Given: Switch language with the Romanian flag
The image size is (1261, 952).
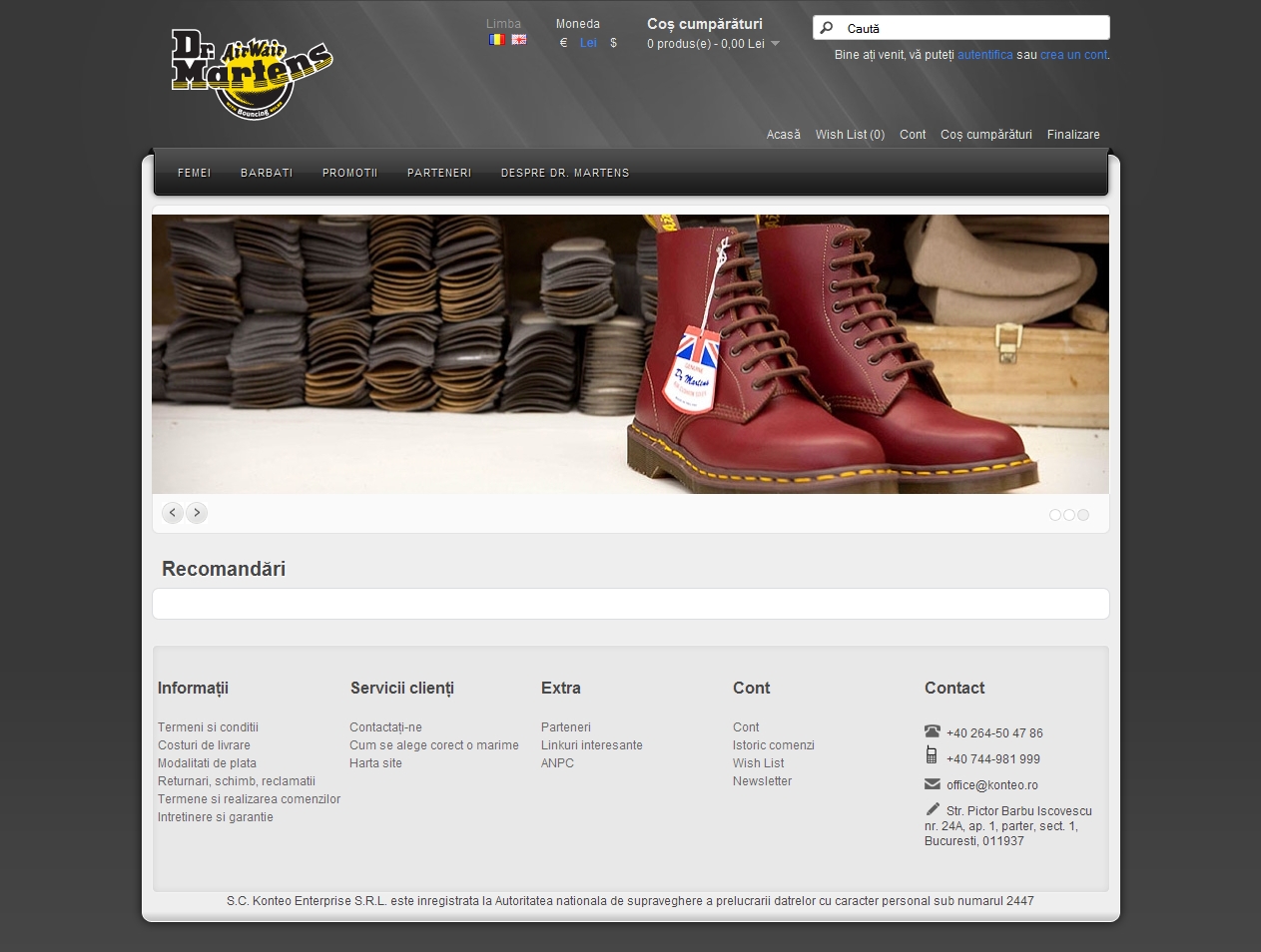Looking at the screenshot, I should pos(497,40).
